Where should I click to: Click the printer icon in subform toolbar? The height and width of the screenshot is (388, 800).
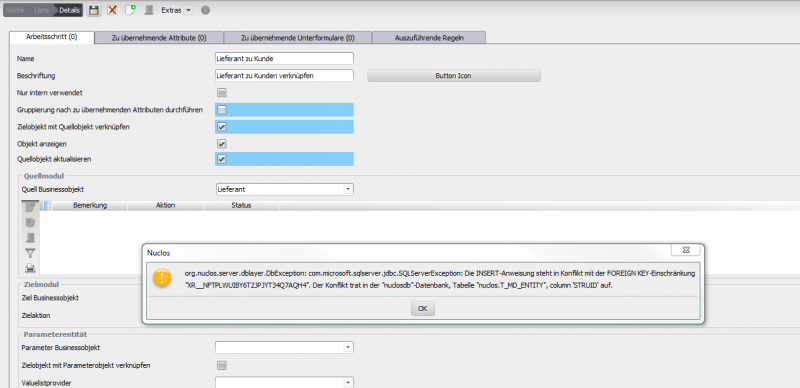coord(30,268)
